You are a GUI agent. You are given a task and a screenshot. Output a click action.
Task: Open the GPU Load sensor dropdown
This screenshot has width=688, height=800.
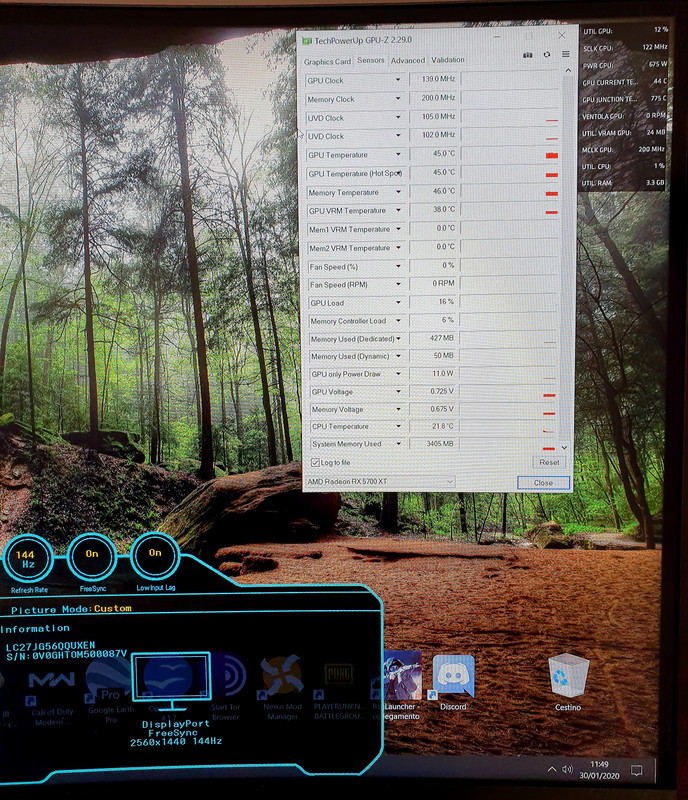click(x=398, y=303)
